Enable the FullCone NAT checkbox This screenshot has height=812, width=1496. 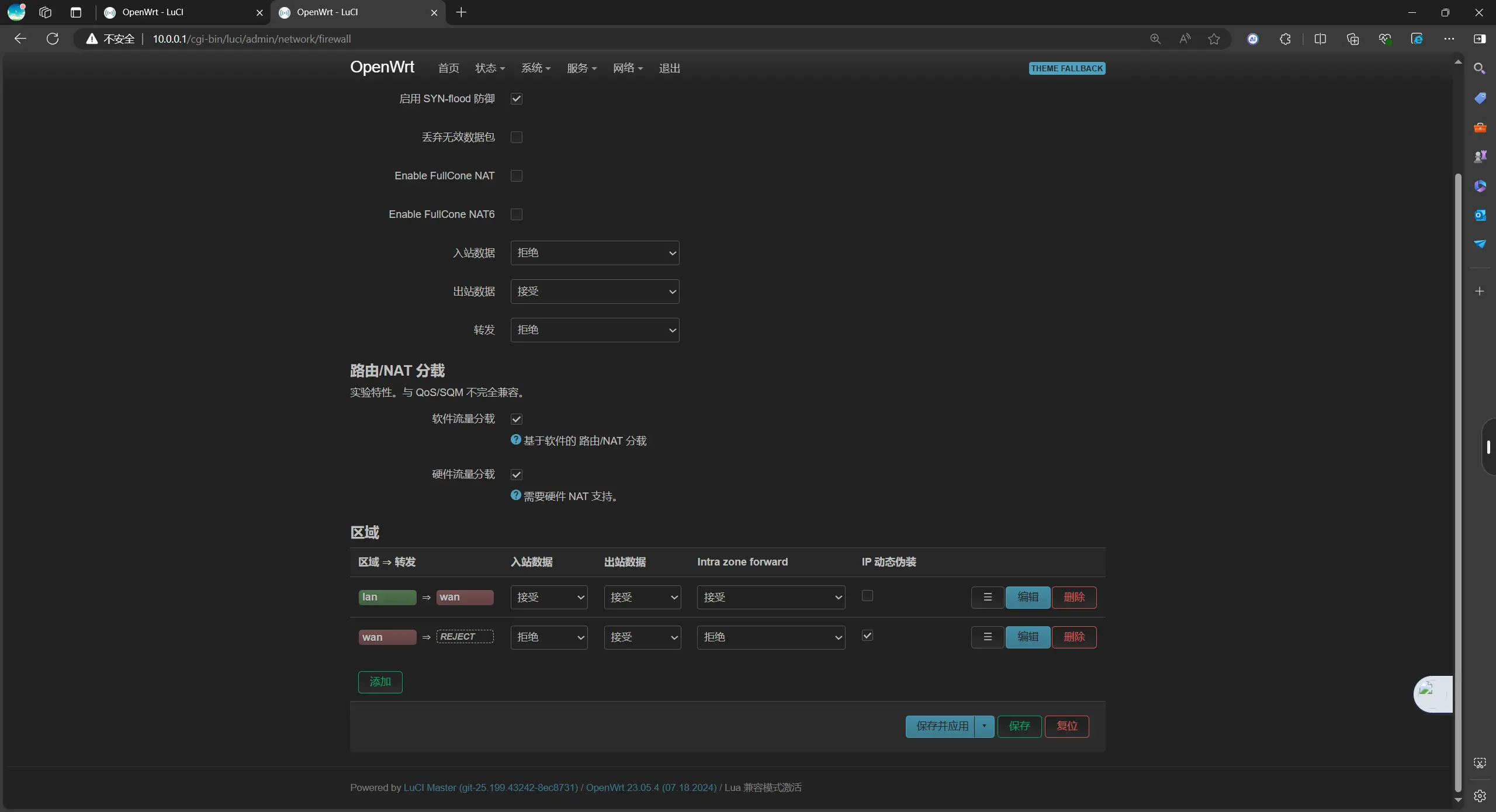click(x=517, y=176)
